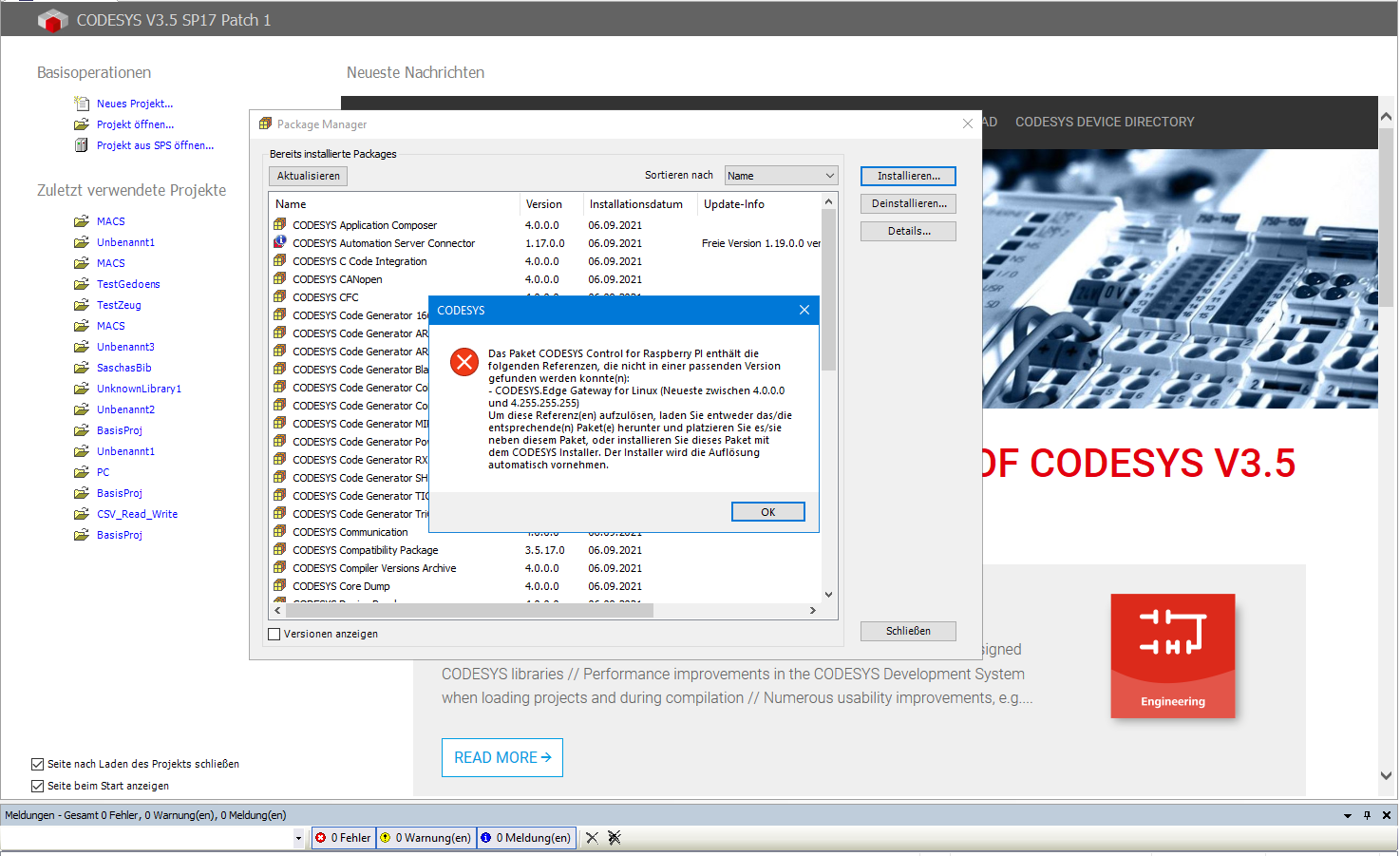
Task: Toggle the 0 Fehler filter button
Action: (x=344, y=838)
